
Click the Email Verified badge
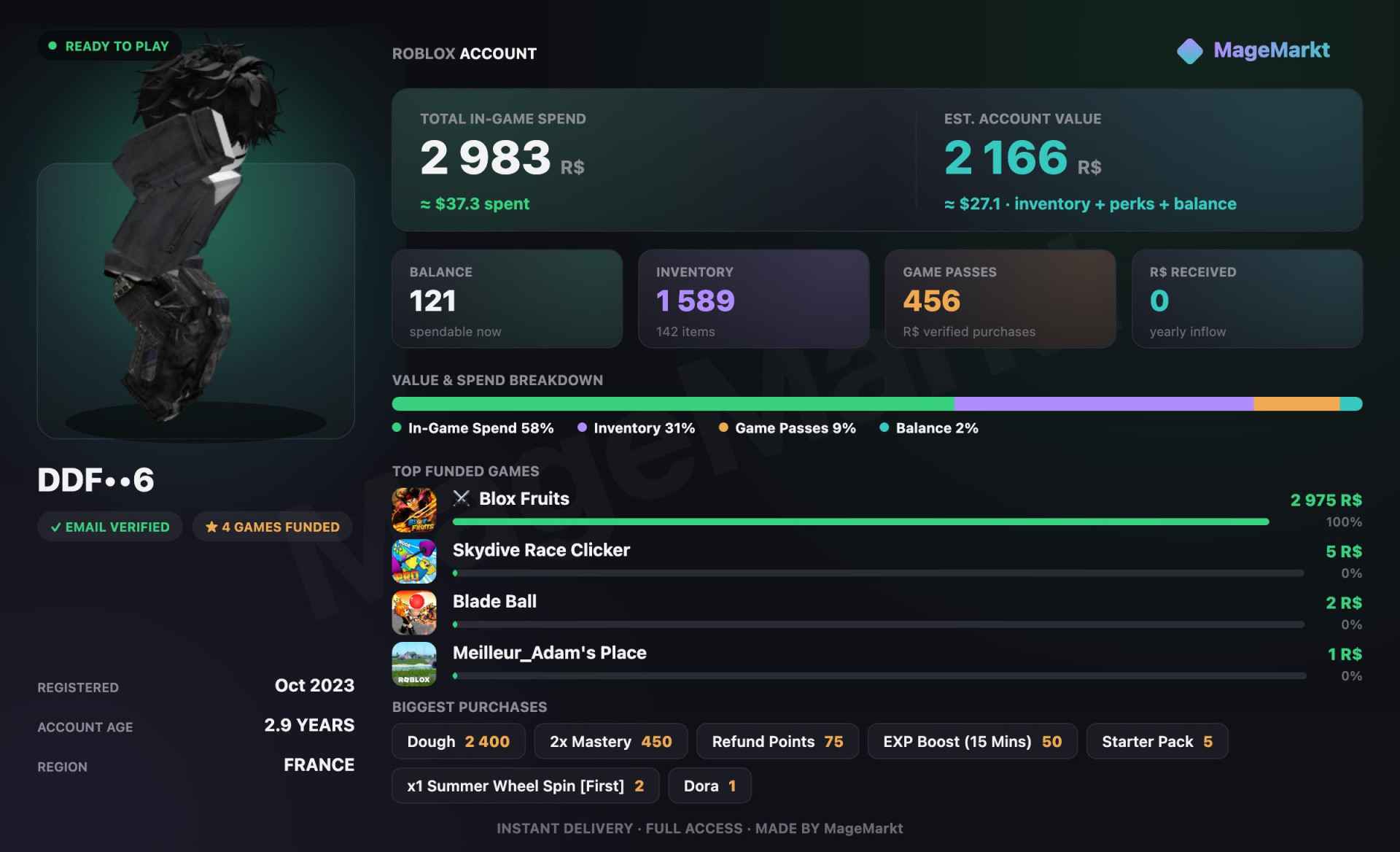pos(110,527)
